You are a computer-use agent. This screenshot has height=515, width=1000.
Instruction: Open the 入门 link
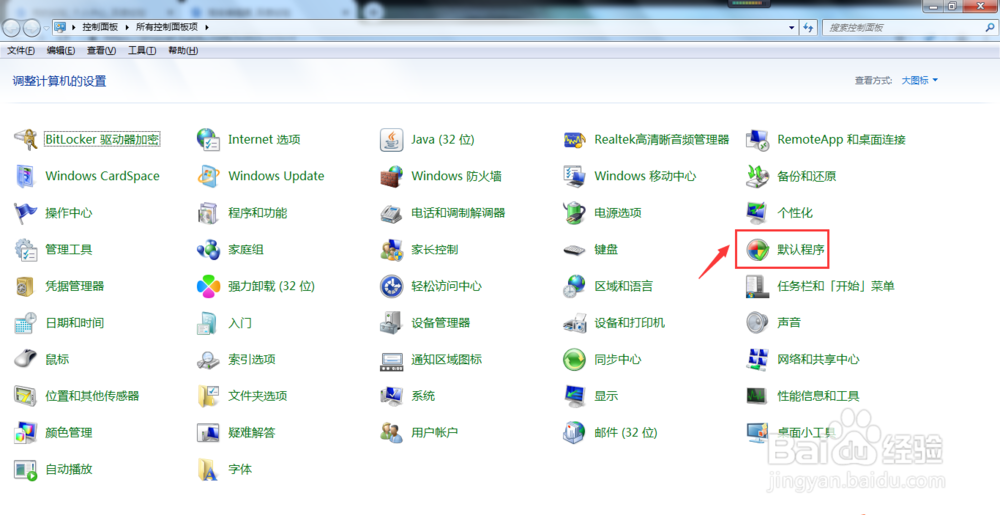(x=240, y=323)
